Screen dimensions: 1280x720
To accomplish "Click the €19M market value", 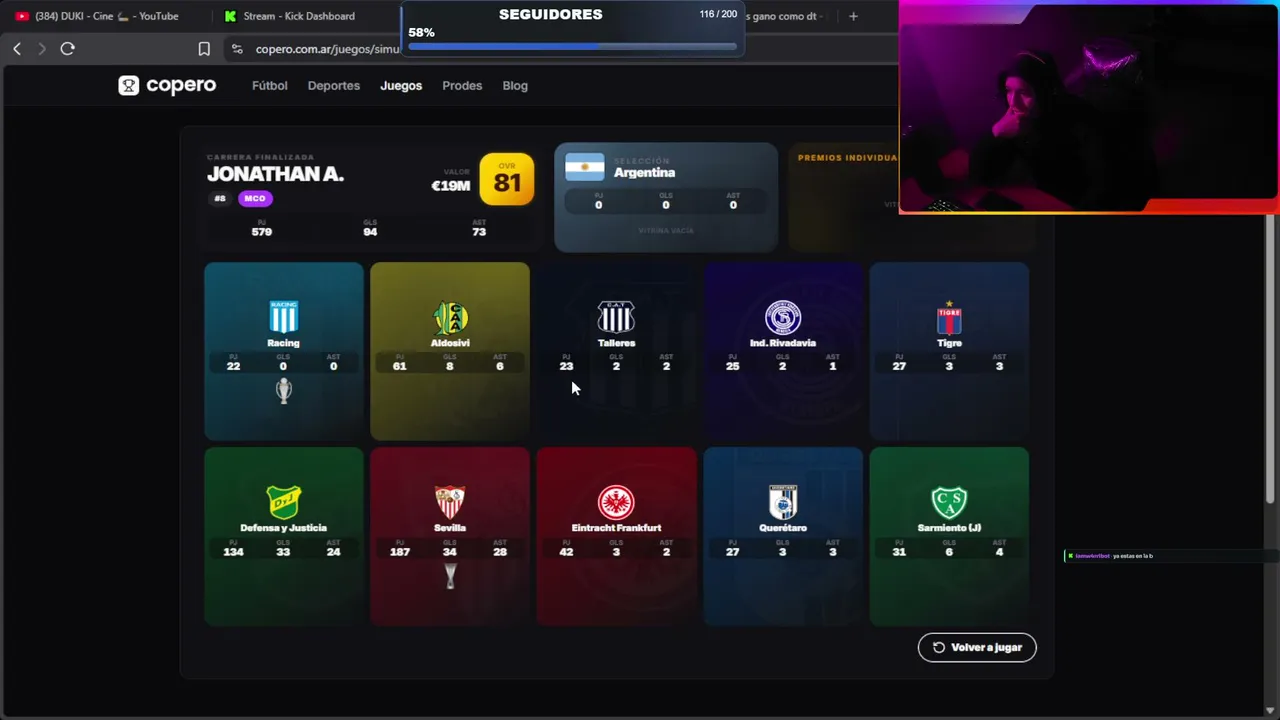I will (x=450, y=185).
